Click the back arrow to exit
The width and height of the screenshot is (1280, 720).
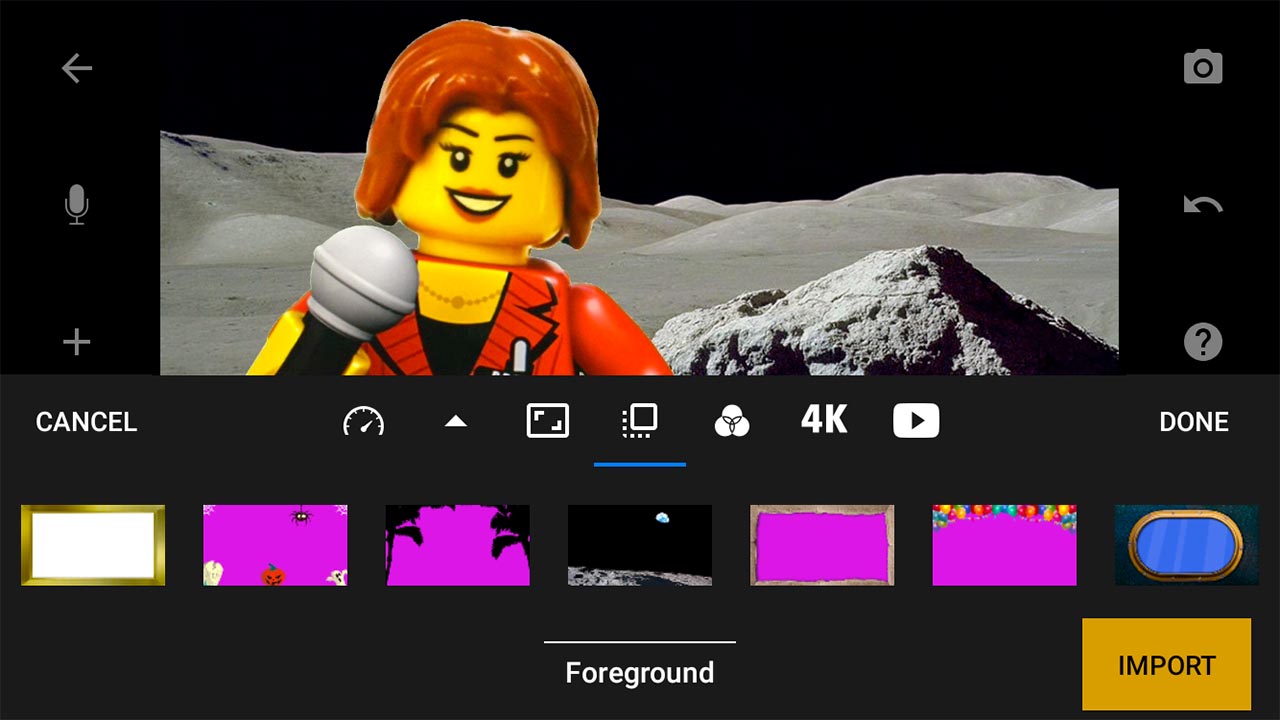click(x=76, y=68)
